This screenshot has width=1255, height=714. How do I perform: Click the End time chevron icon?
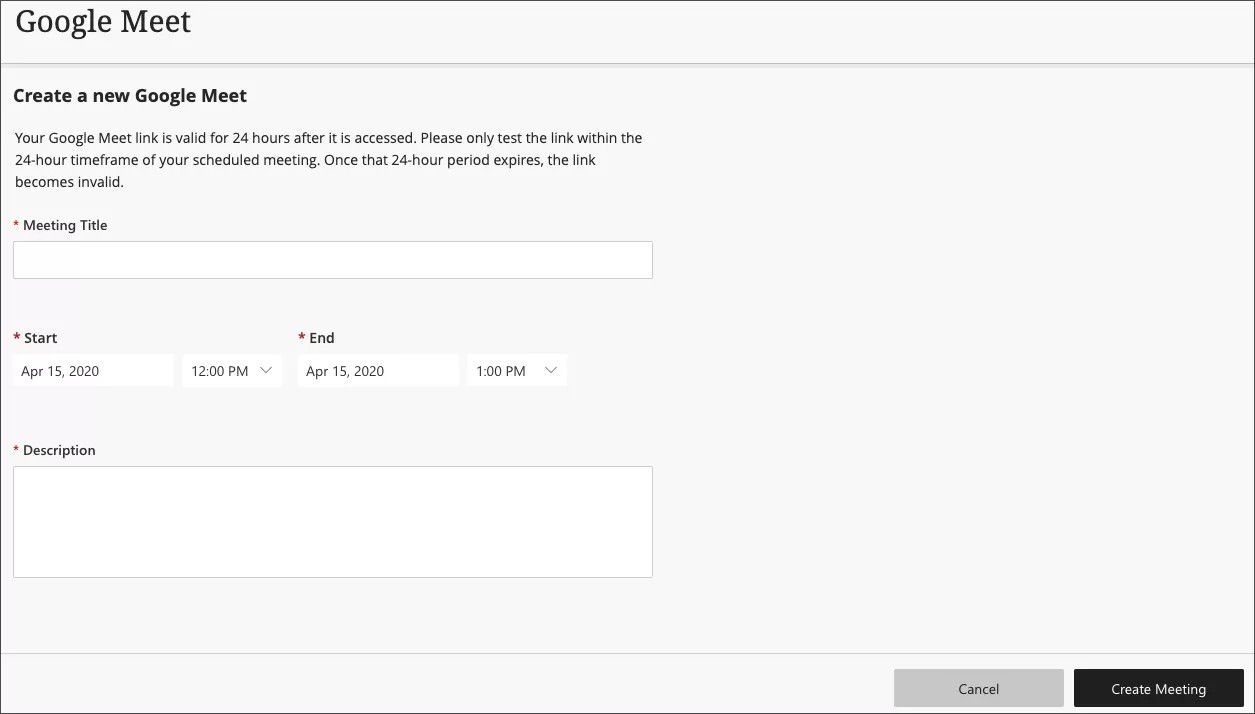(550, 370)
